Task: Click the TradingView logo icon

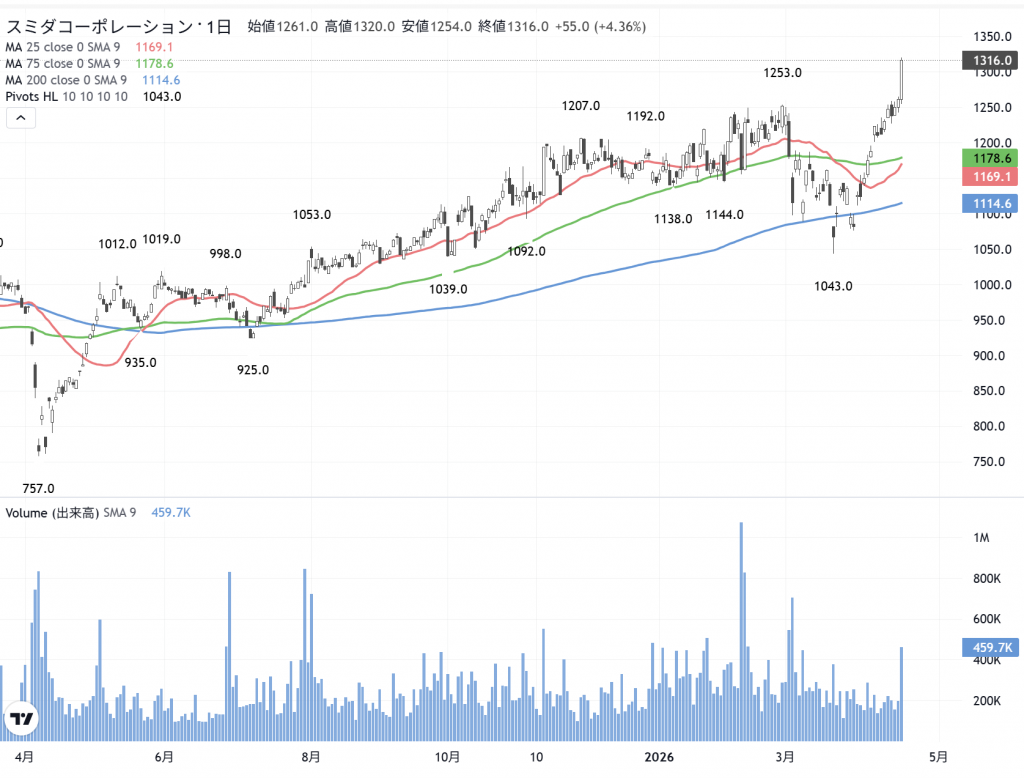Action: (22, 718)
